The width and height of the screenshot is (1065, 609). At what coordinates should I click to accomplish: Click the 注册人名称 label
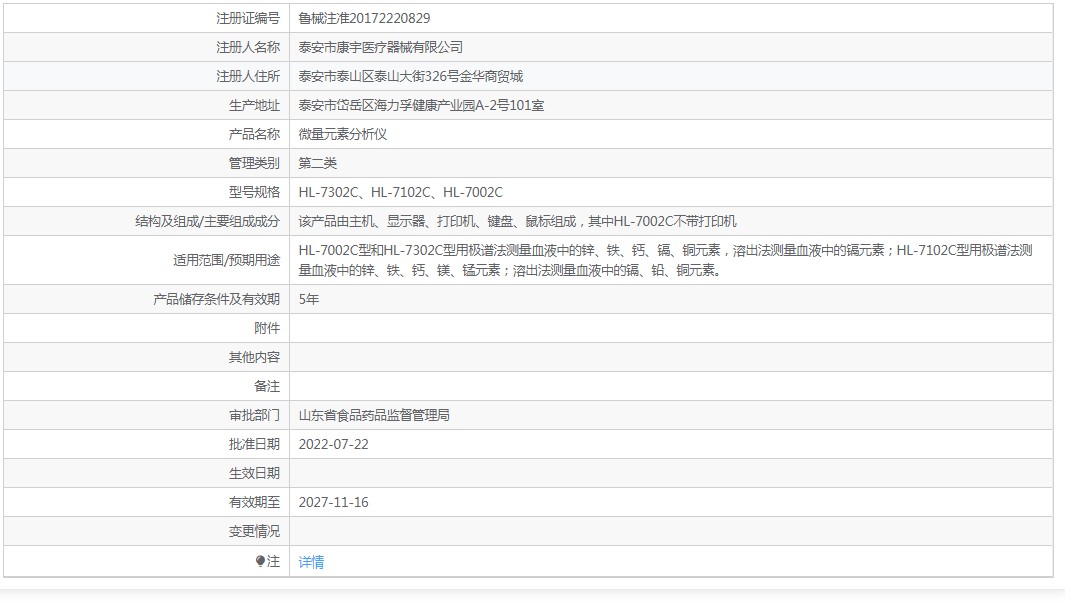click(x=248, y=47)
